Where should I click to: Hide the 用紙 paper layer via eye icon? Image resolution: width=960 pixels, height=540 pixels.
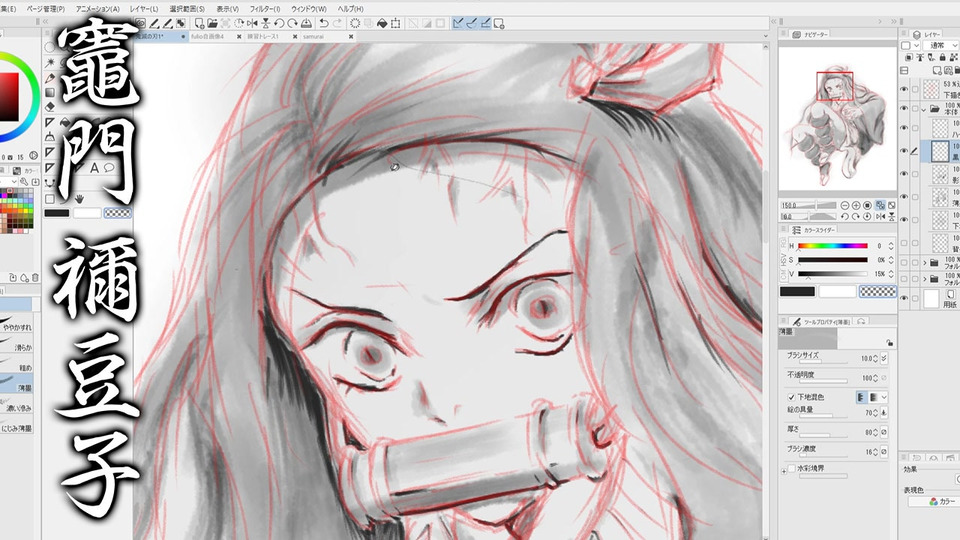point(904,298)
